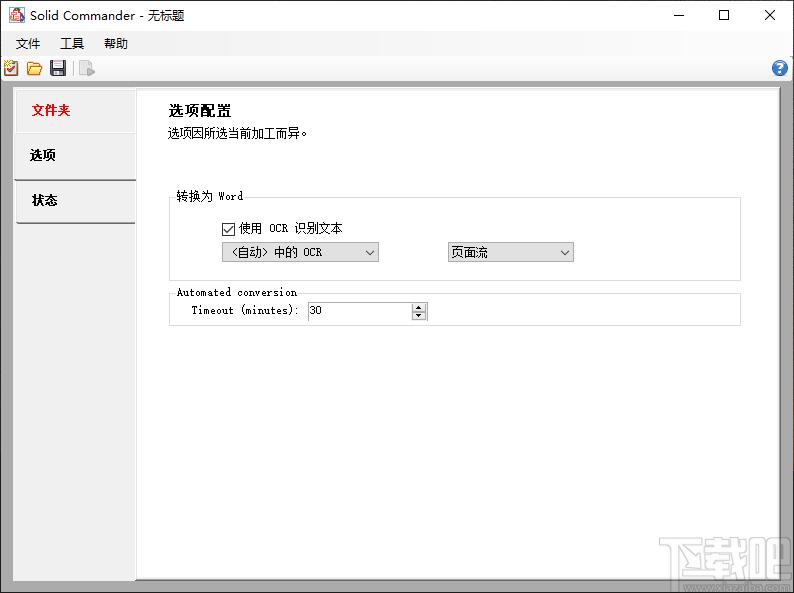Viewport: 794px width, 593px height.
Task: Open a file with the folder icon
Action: pyautogui.click(x=34, y=68)
